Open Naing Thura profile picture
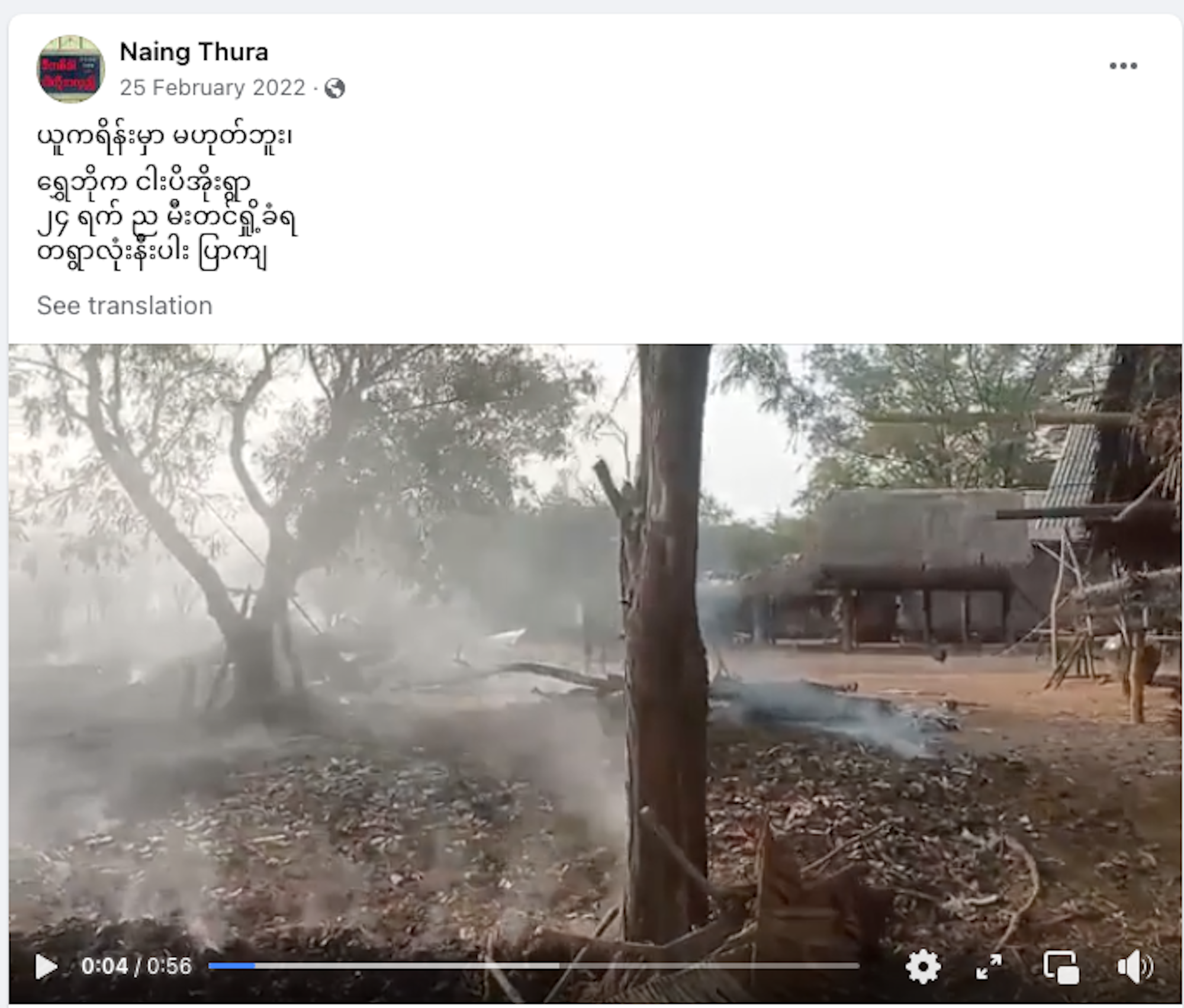 click(x=70, y=69)
